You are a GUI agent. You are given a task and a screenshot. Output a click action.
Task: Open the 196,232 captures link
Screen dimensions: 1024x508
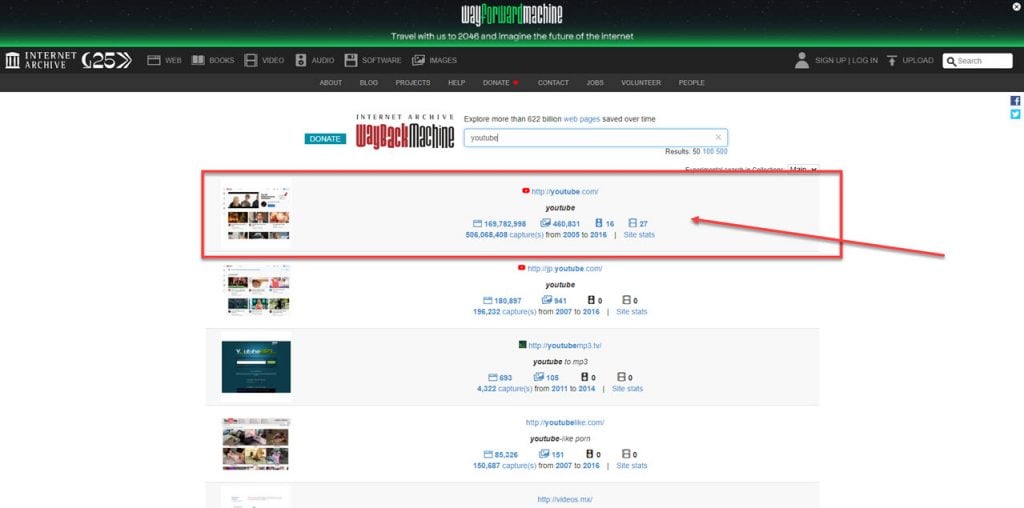coord(505,311)
